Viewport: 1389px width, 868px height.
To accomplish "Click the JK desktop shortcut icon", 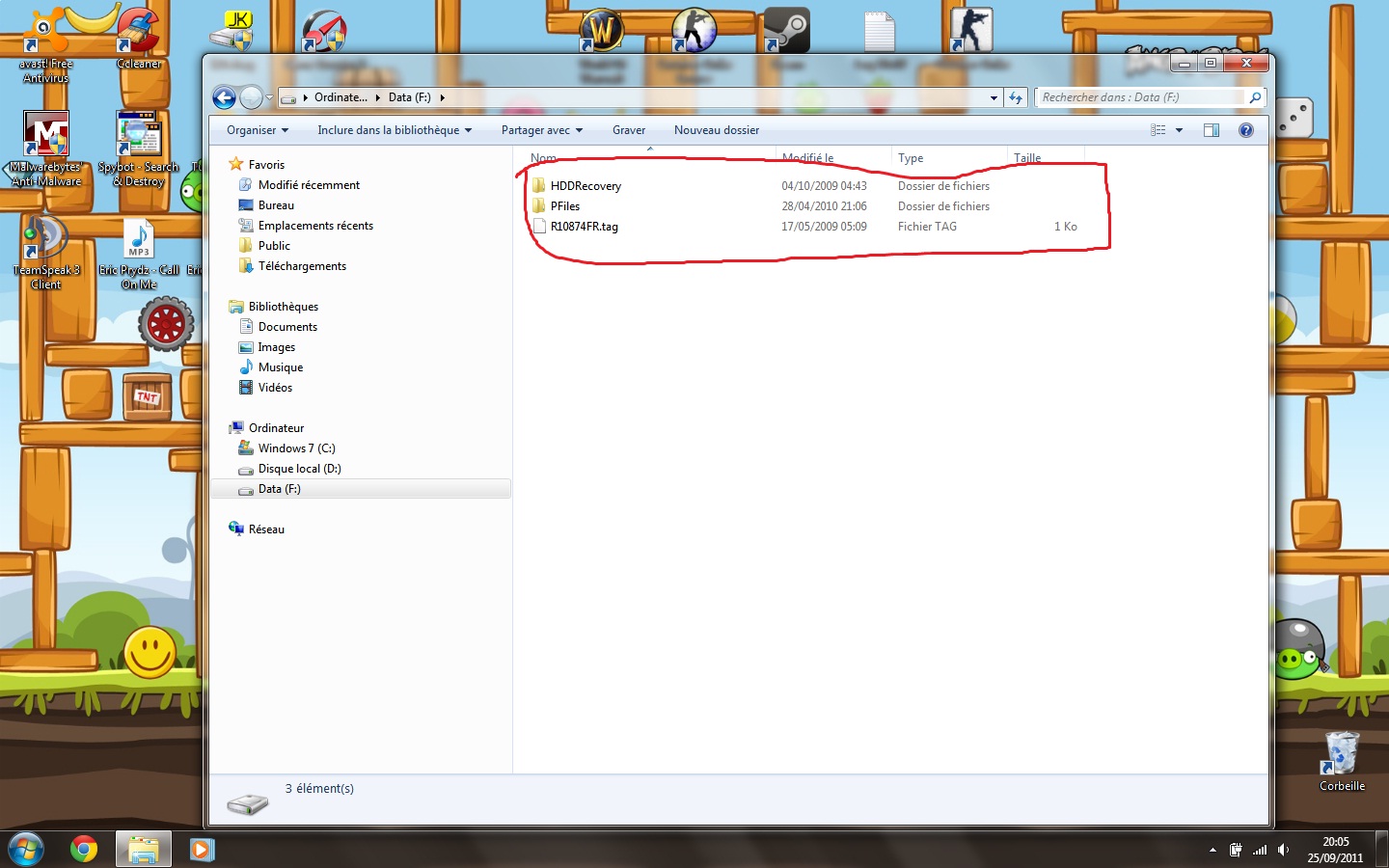I will [x=232, y=30].
